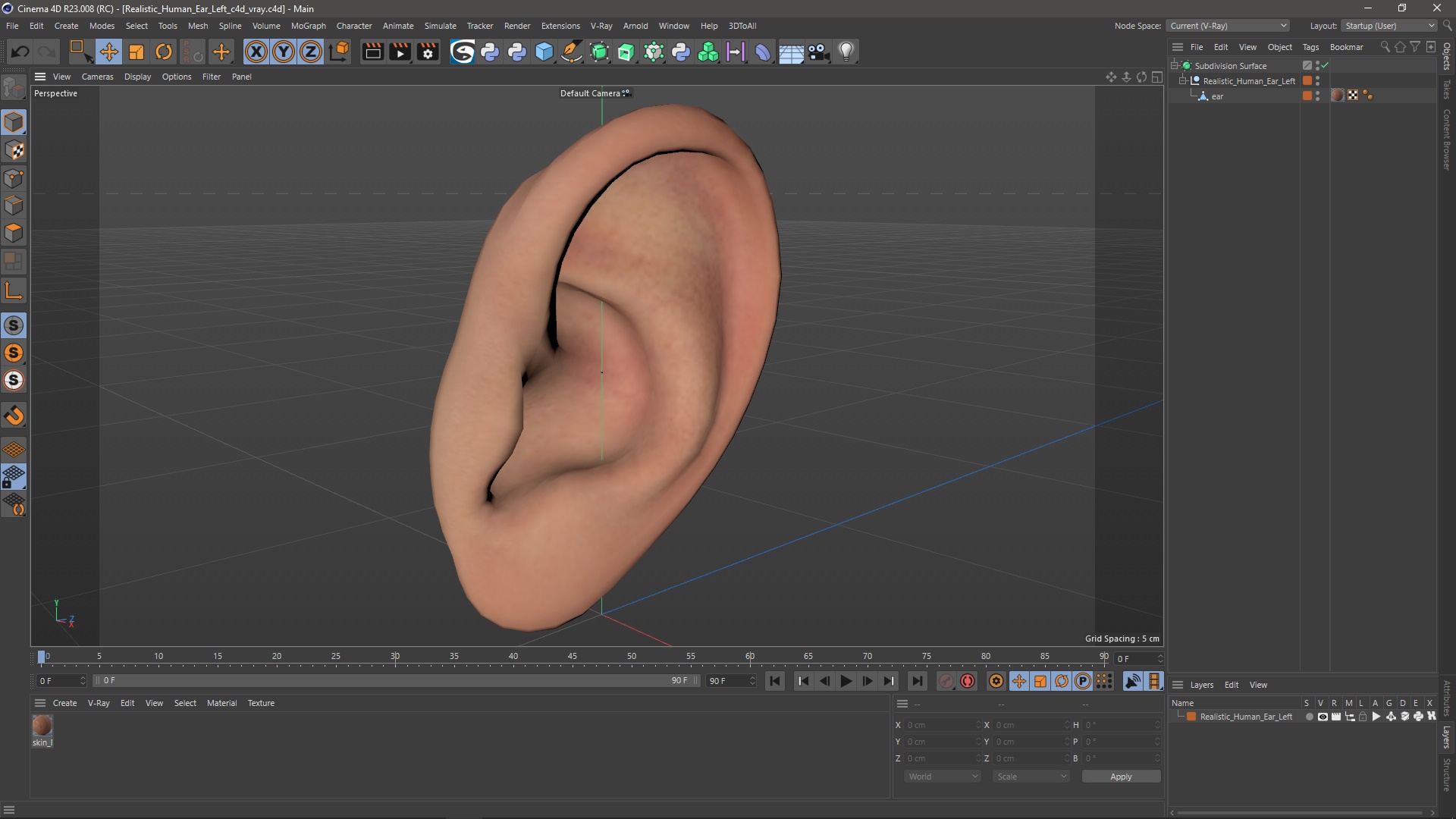Screen dimensions: 1456x819
Task: Select the ear object in tree
Action: (1216, 96)
